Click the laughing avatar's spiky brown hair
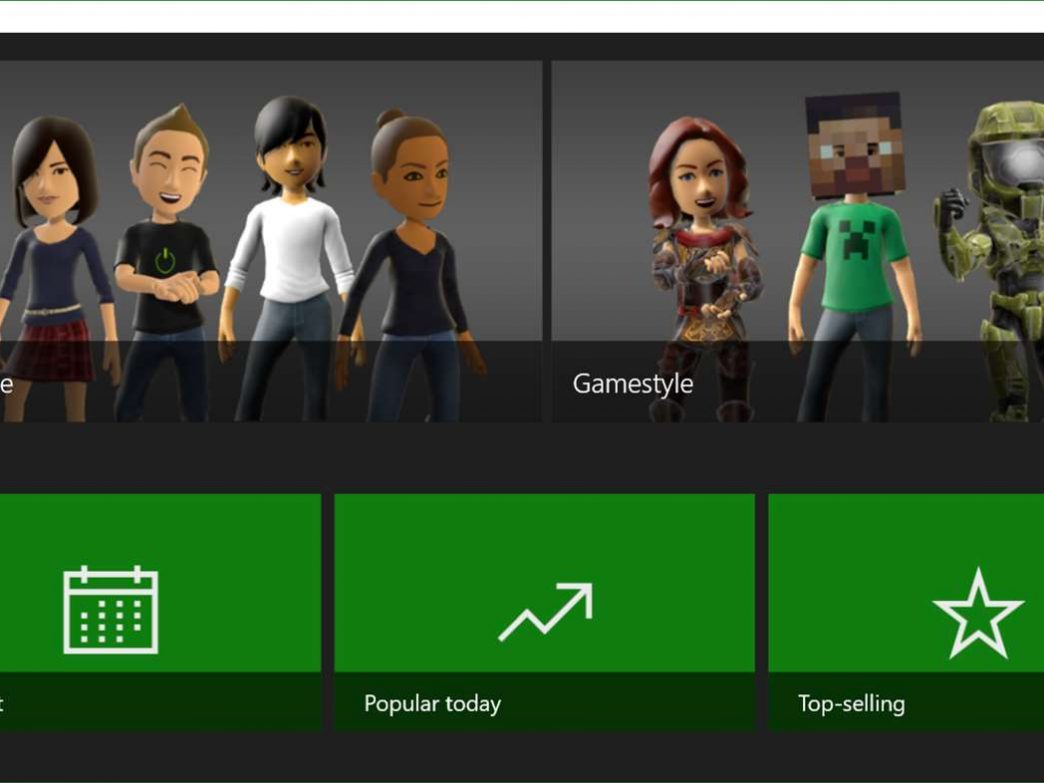The image size is (1044, 783). pyautogui.click(x=168, y=125)
